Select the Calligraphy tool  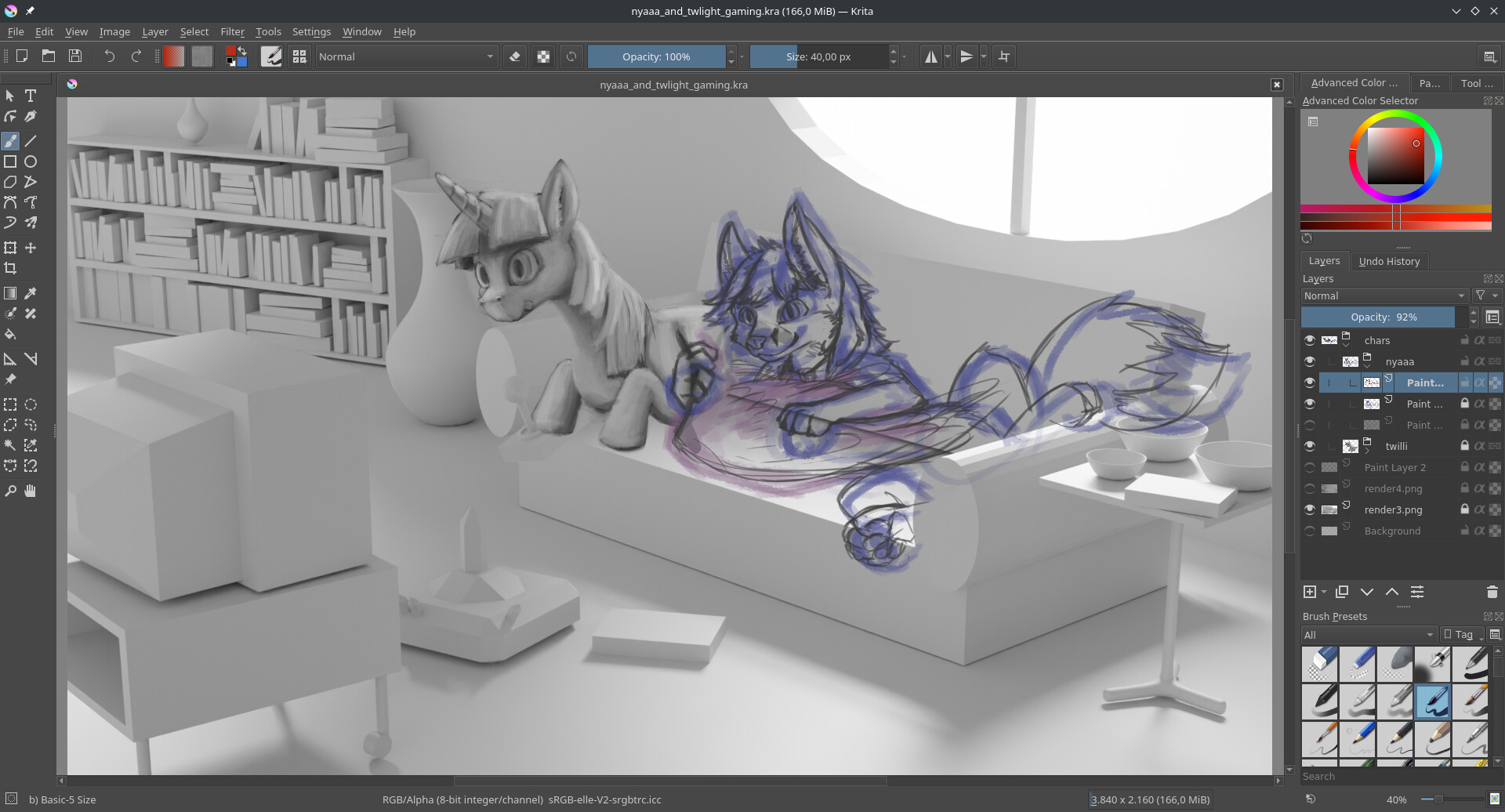tap(31, 116)
